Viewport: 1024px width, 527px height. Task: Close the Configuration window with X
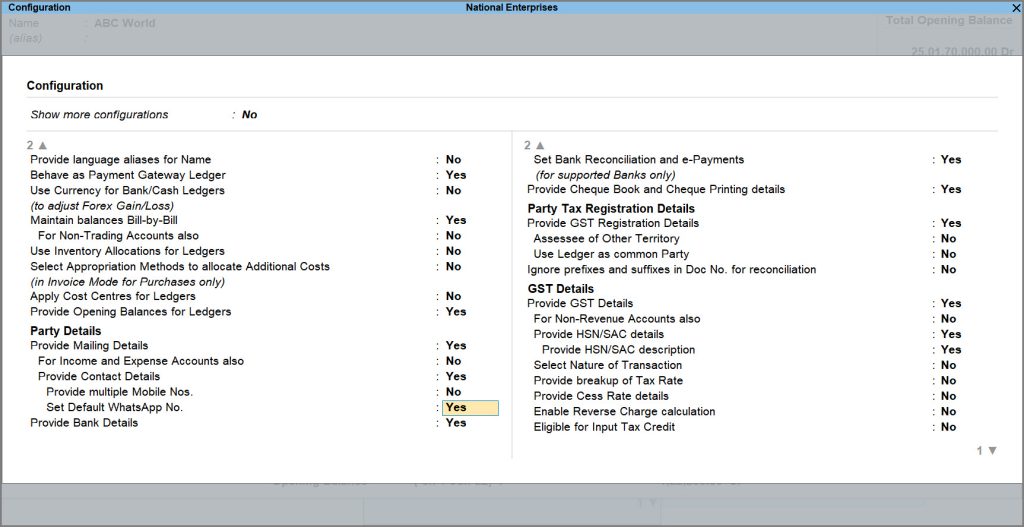point(1016,7)
